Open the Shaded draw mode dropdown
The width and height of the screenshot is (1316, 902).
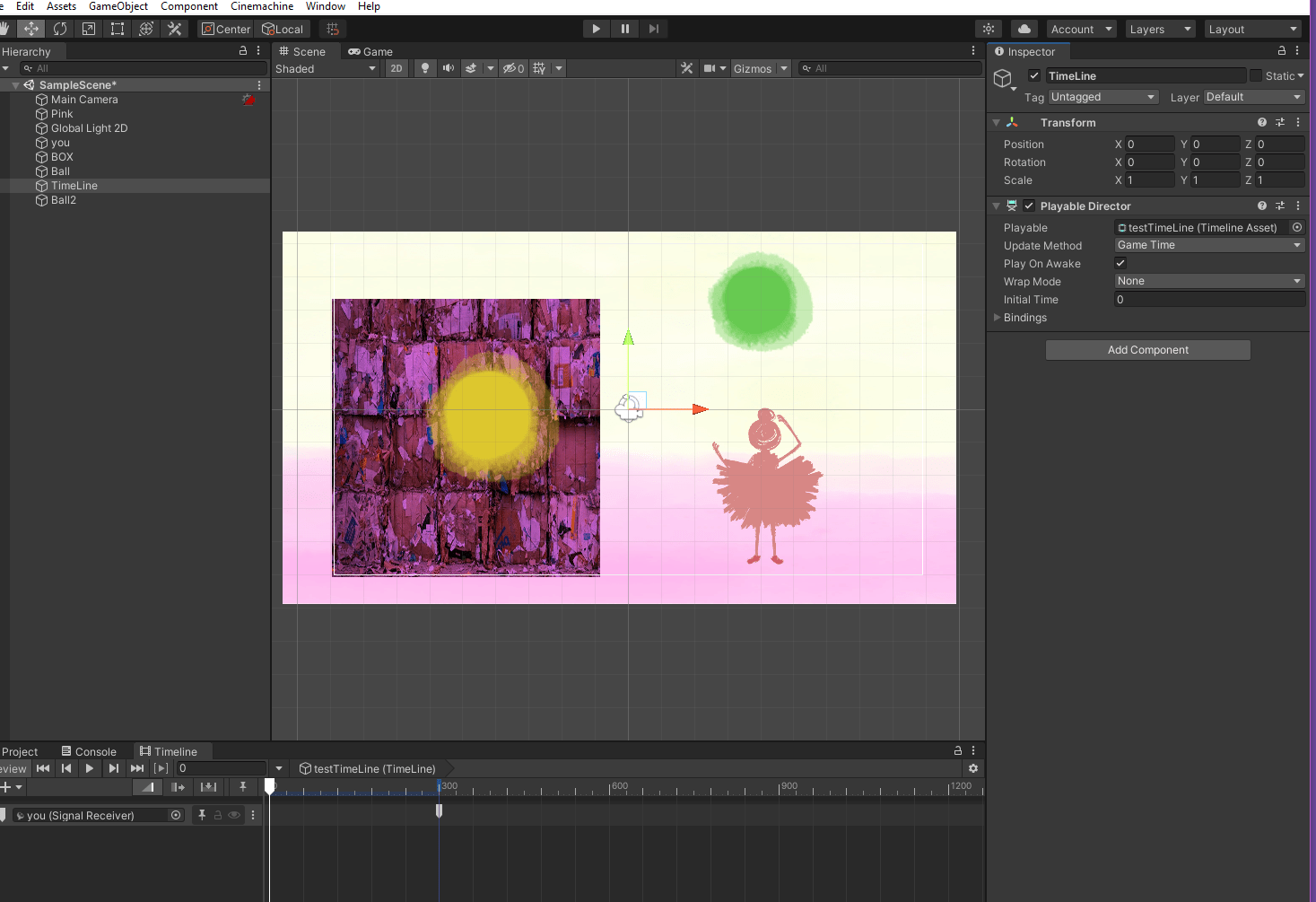326,68
